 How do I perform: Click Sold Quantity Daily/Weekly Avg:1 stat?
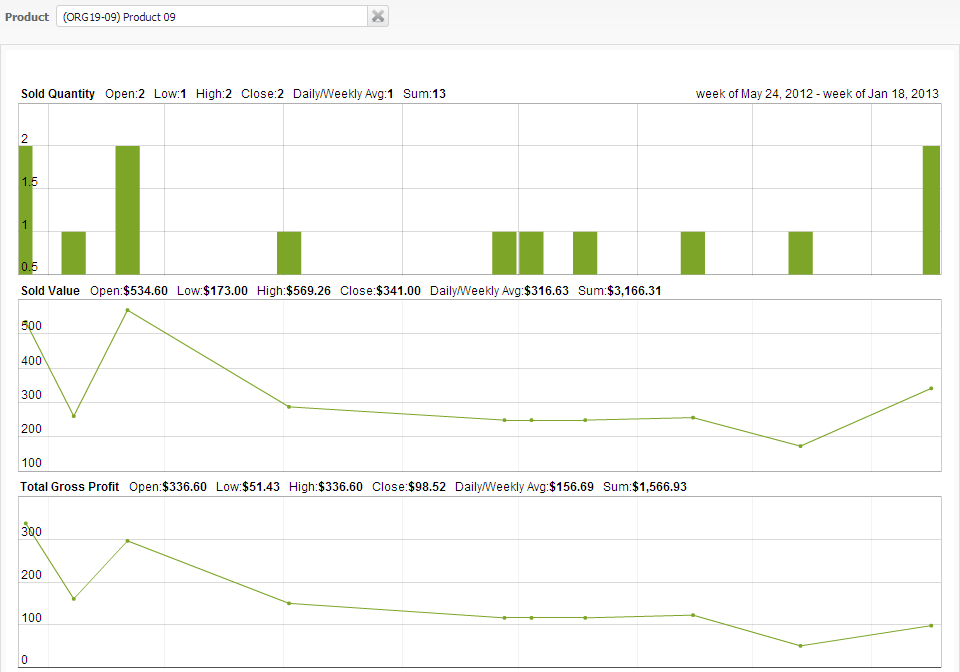[x=343, y=94]
